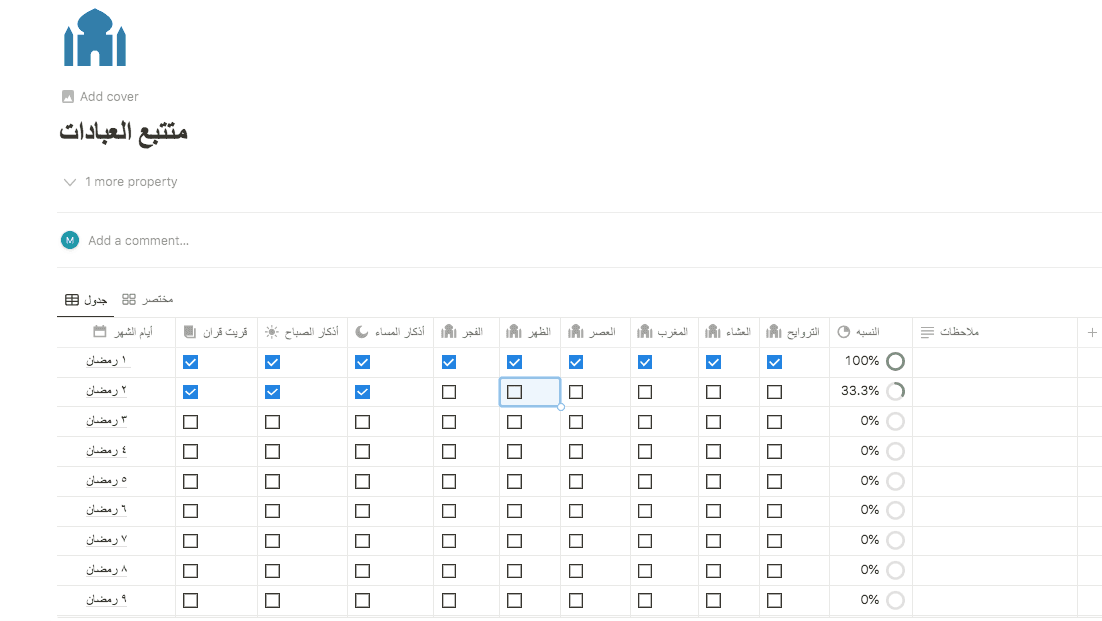1102x621 pixels.
Task: Click the 33.3% progress ring for ٢ رمضان
Action: 895,392
